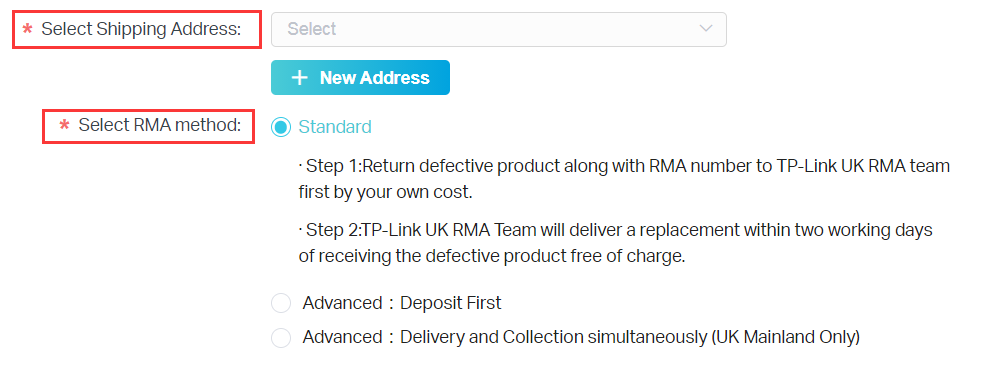Click the Step 2 replacement delivery text
Image resolution: width=1004 pixels, height=372 pixels.
(x=616, y=243)
